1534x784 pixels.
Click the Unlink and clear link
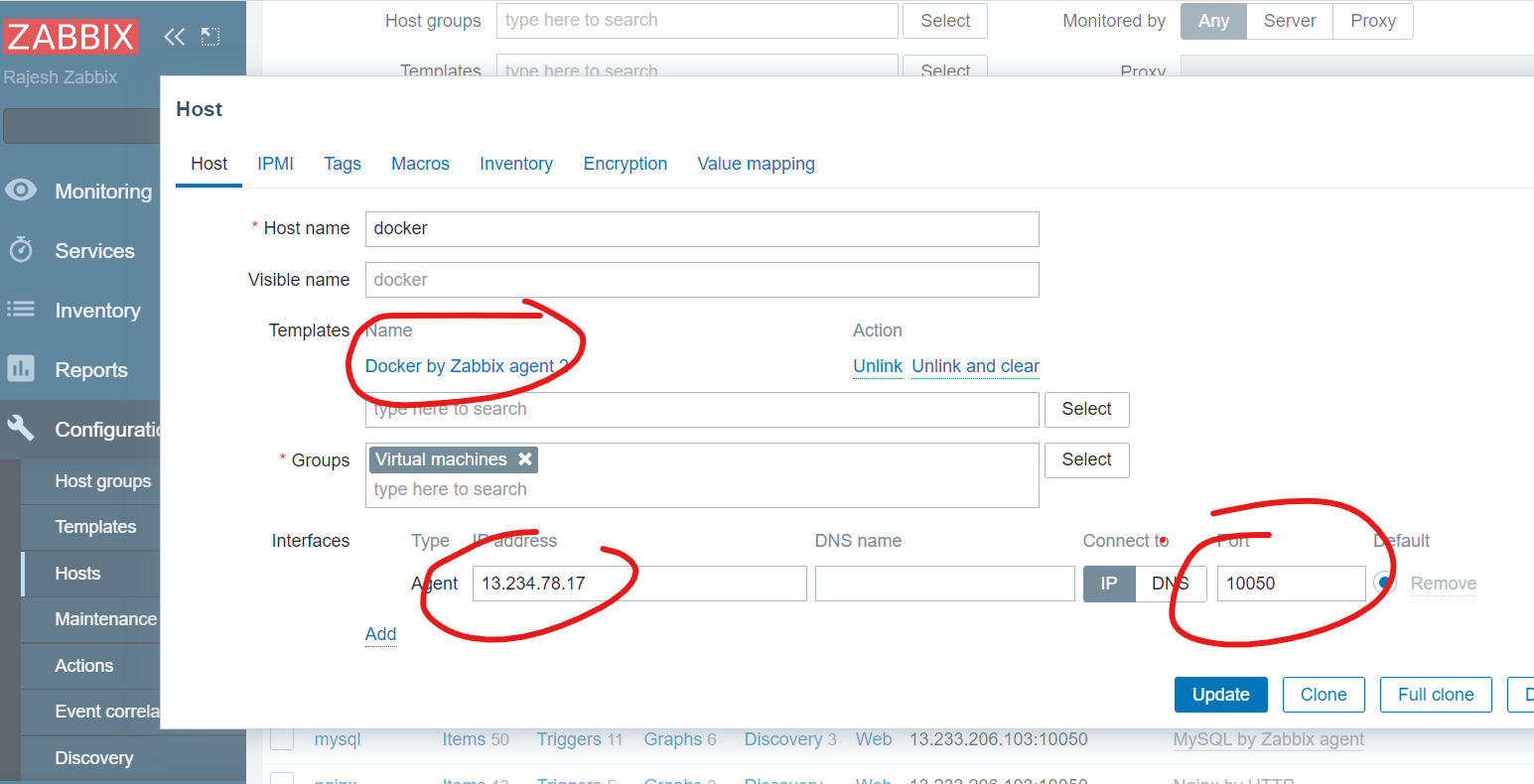(975, 366)
